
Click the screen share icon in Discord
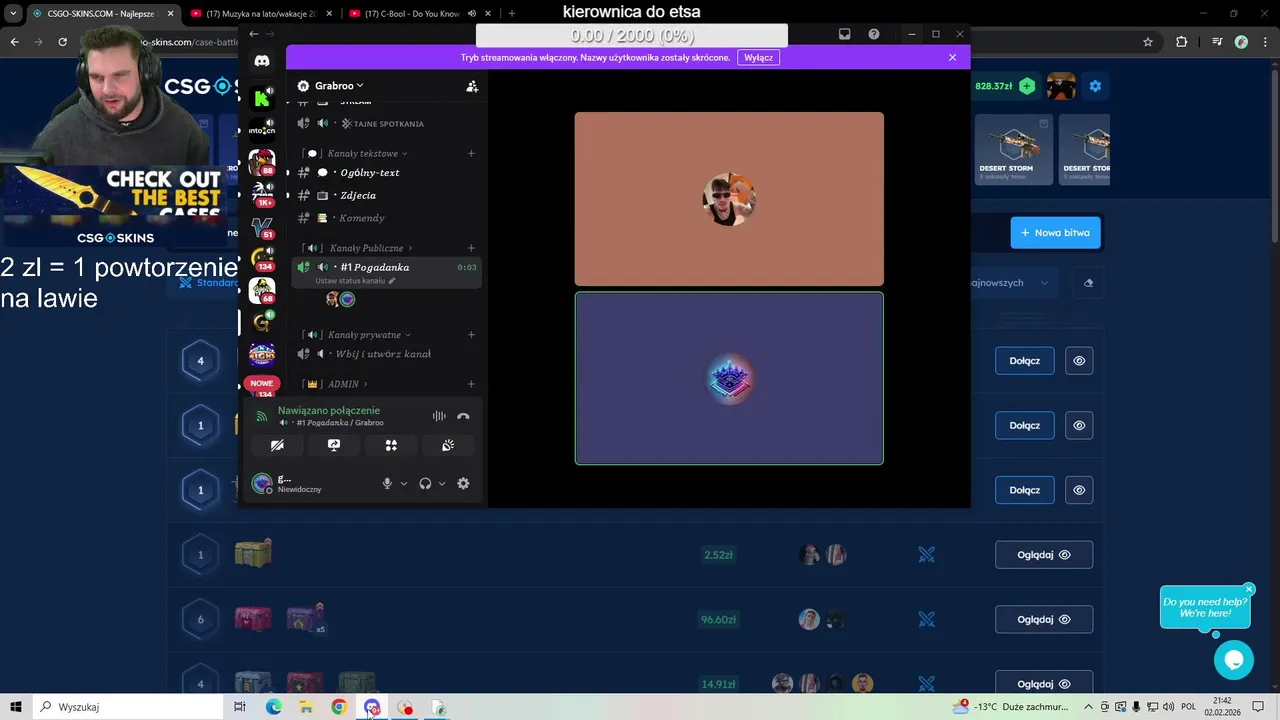(x=334, y=445)
